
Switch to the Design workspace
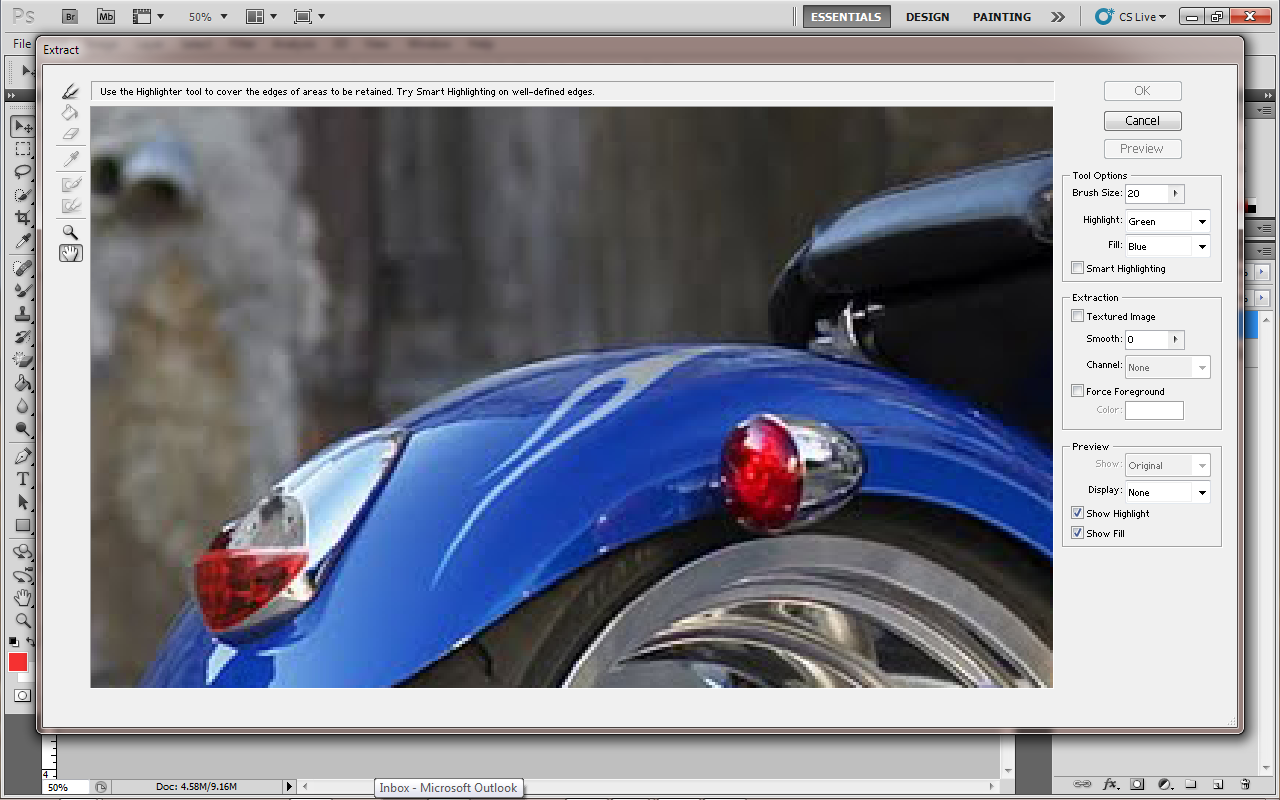coord(927,17)
